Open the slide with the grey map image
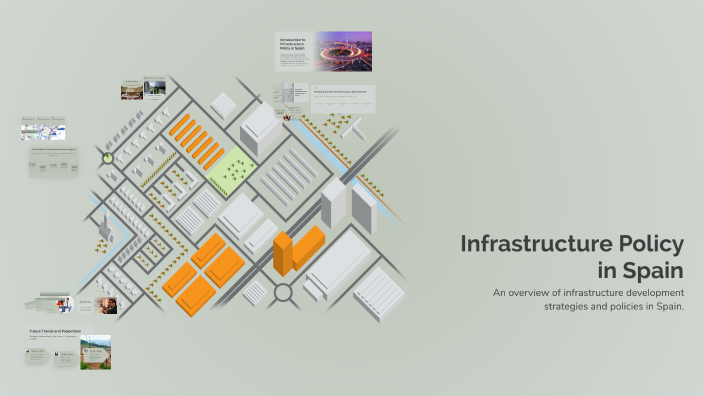The height and width of the screenshot is (396, 704). [x=290, y=92]
